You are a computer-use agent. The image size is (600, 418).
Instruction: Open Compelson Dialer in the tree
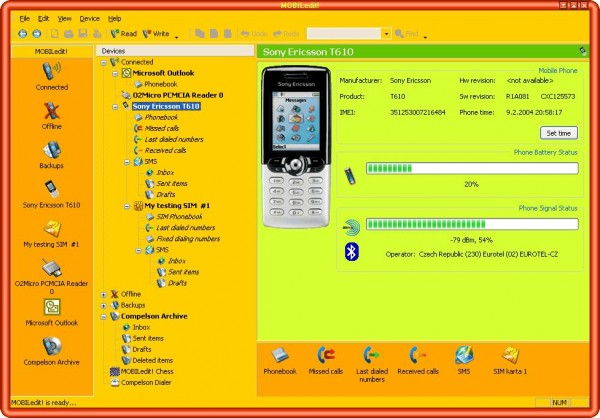tap(146, 382)
